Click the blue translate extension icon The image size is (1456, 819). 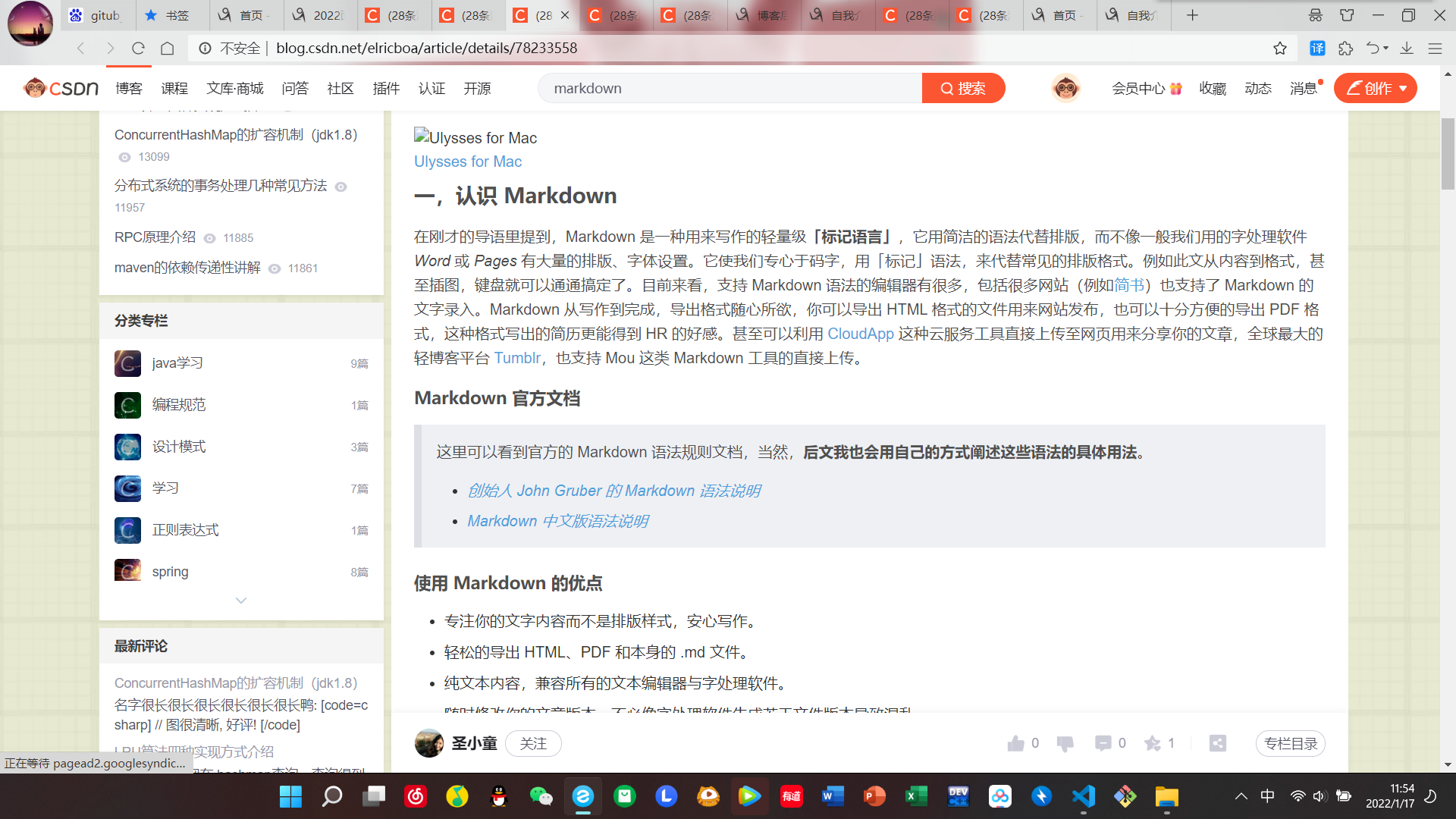tap(1317, 49)
